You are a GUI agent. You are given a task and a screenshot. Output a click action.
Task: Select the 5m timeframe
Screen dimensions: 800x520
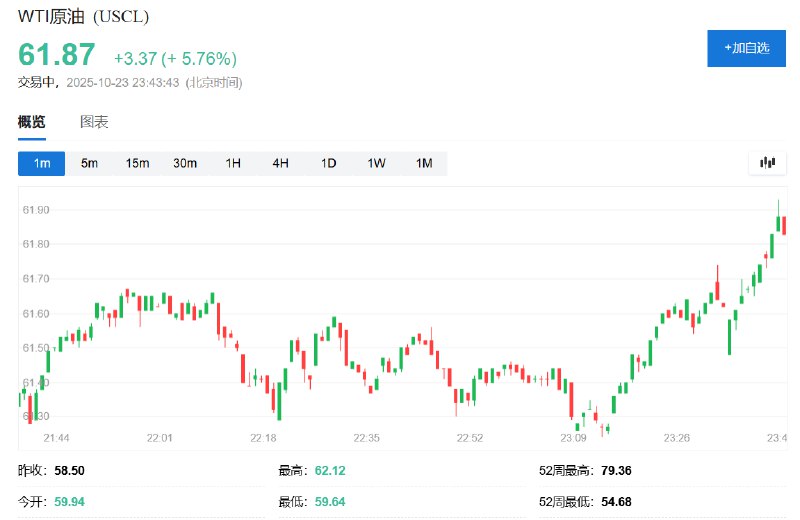pyautogui.click(x=89, y=163)
